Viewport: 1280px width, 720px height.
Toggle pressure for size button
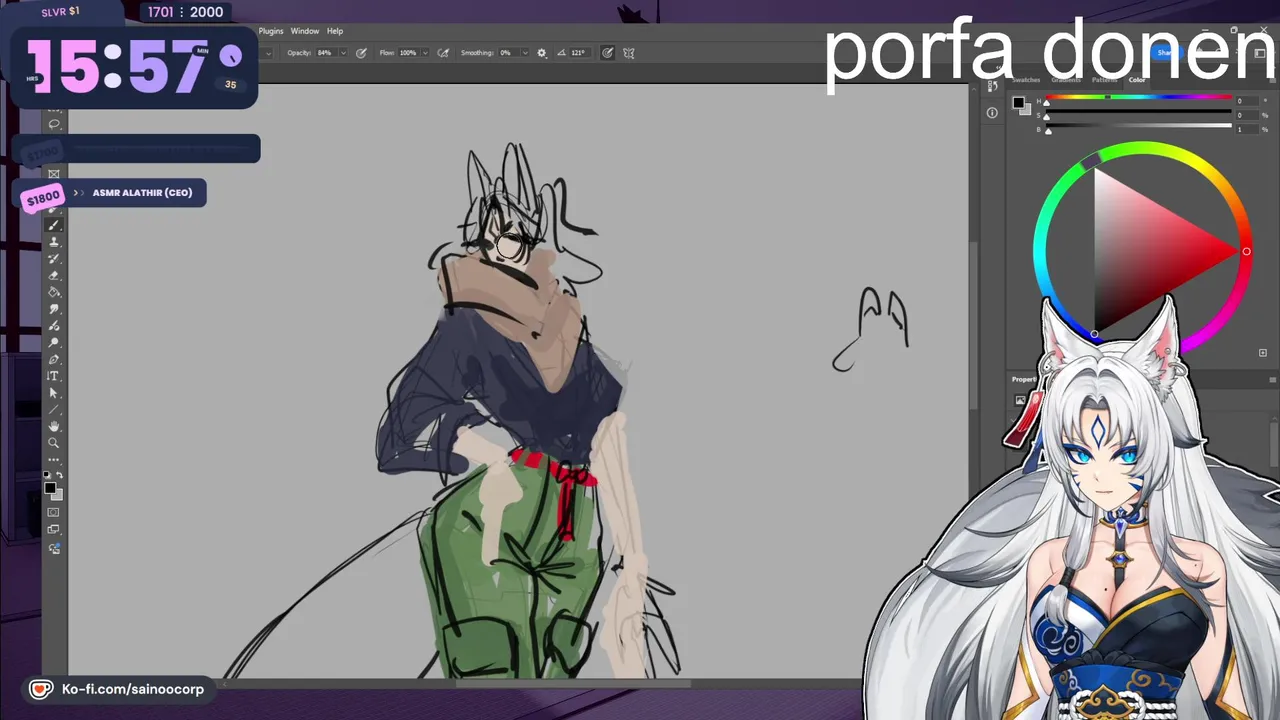(x=607, y=53)
